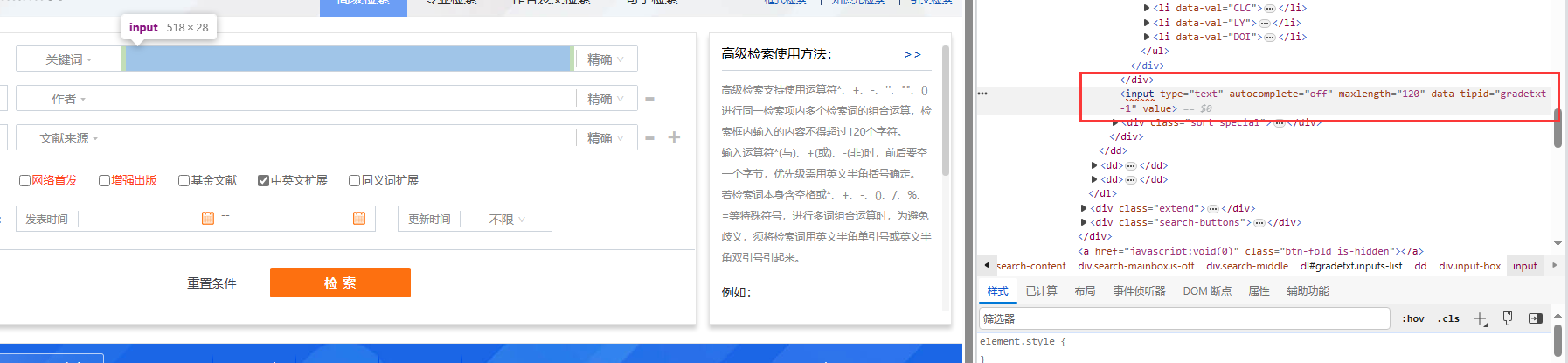The width and height of the screenshot is (1568, 363).
Task: Open 精确 dropdown in 文献来源 row
Action: tap(606, 138)
